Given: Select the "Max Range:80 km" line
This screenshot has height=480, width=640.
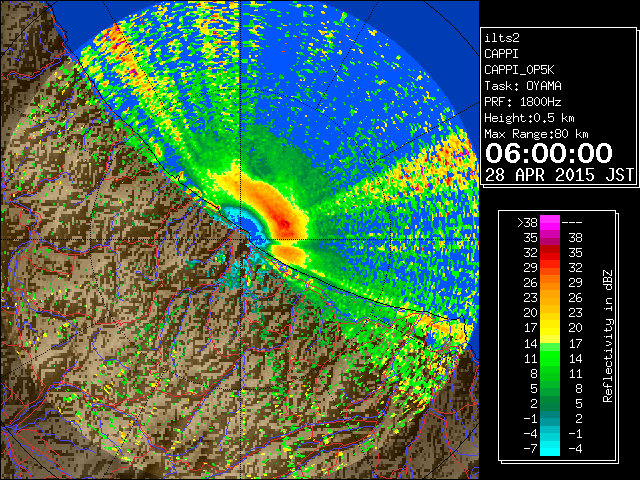Looking at the screenshot, I should [536, 134].
